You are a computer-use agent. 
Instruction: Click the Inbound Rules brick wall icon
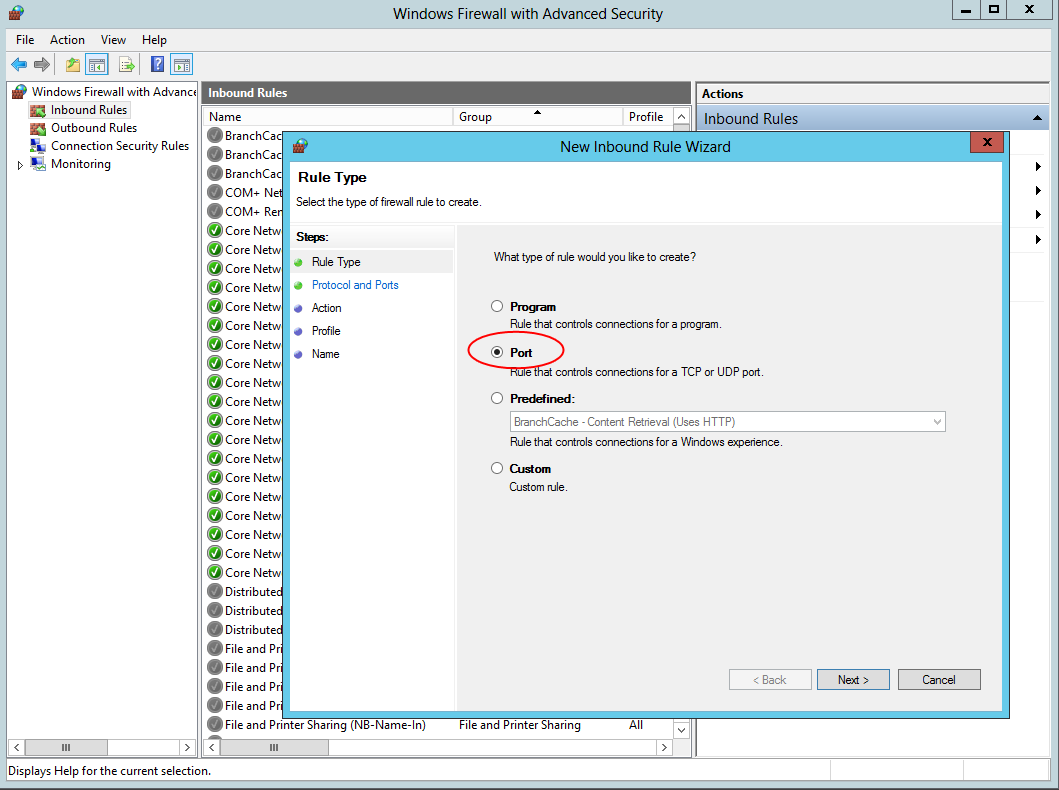[x=38, y=110]
